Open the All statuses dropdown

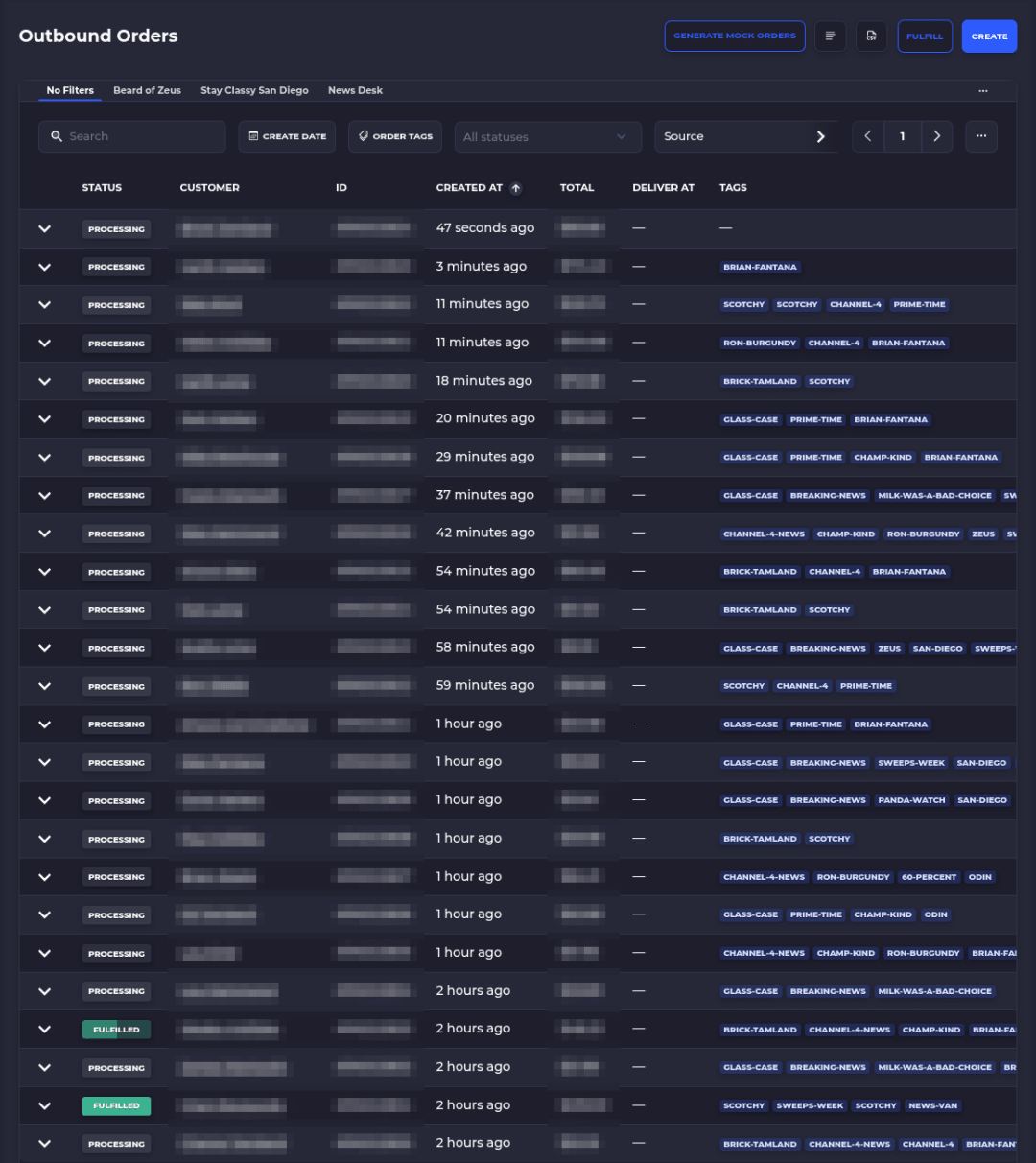(548, 136)
